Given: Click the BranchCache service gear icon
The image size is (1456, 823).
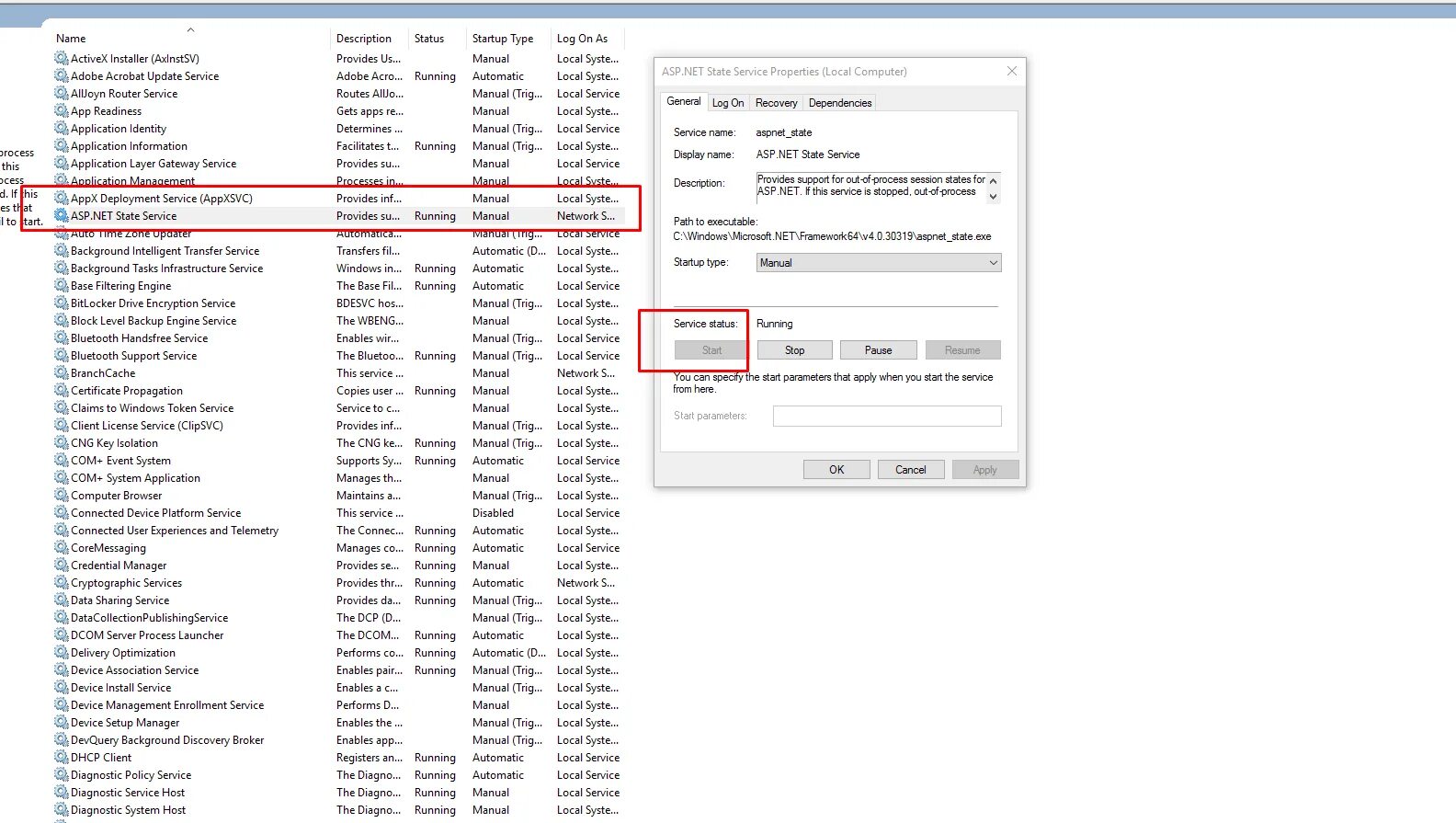Looking at the screenshot, I should (62, 372).
